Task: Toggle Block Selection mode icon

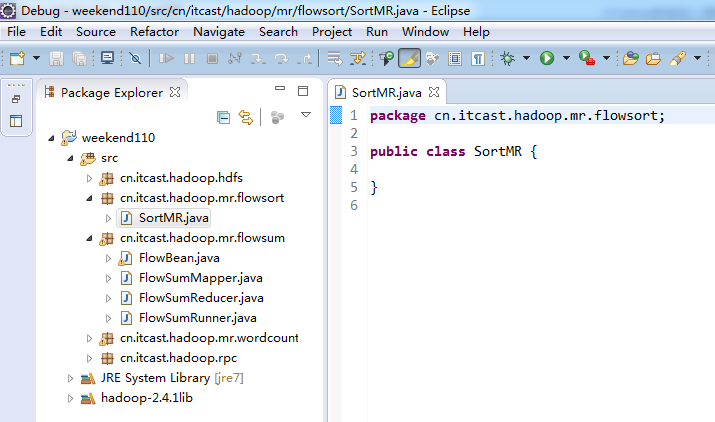Action: coord(455,58)
